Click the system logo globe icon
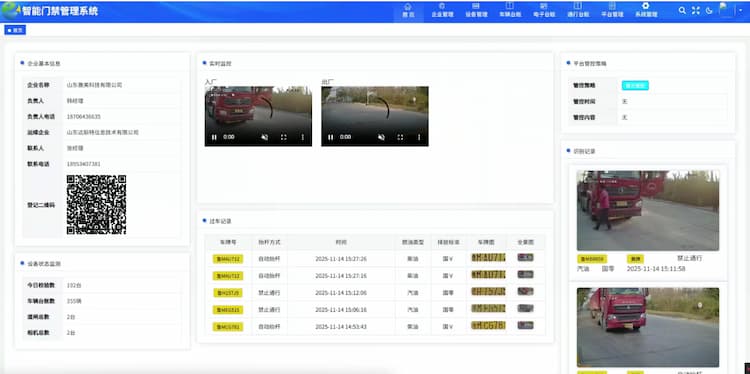This screenshot has height=374, width=750. pyautogui.click(x=11, y=11)
